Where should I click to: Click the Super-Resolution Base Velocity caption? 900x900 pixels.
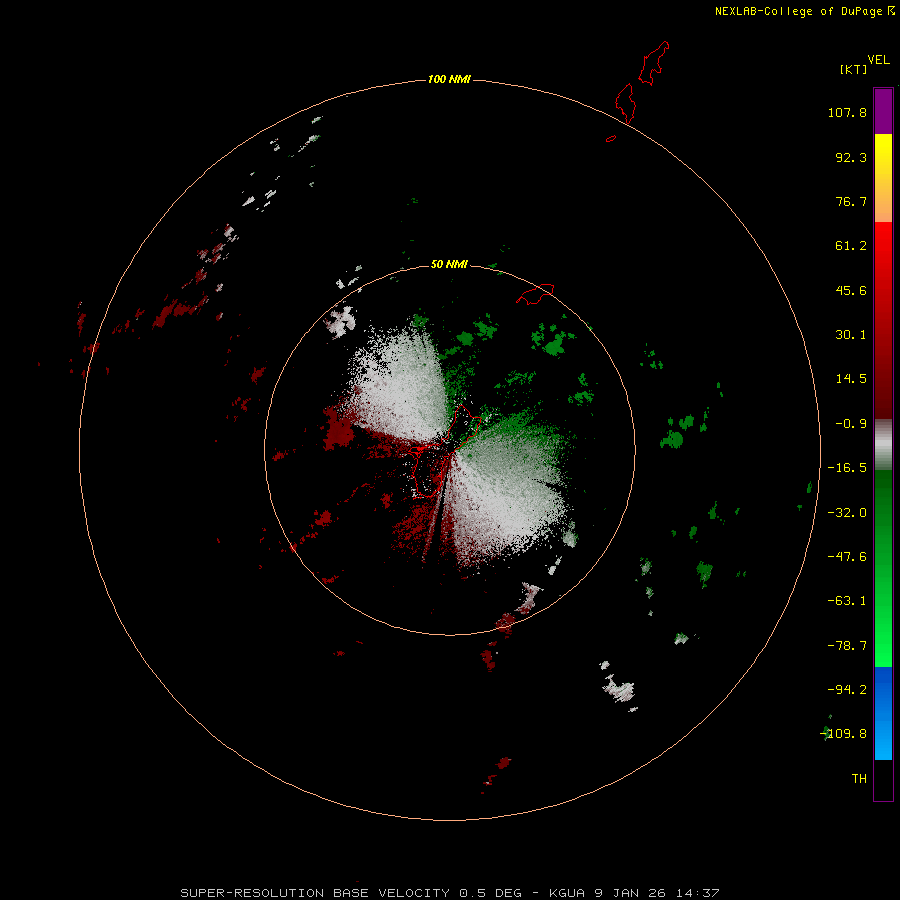coord(449,893)
